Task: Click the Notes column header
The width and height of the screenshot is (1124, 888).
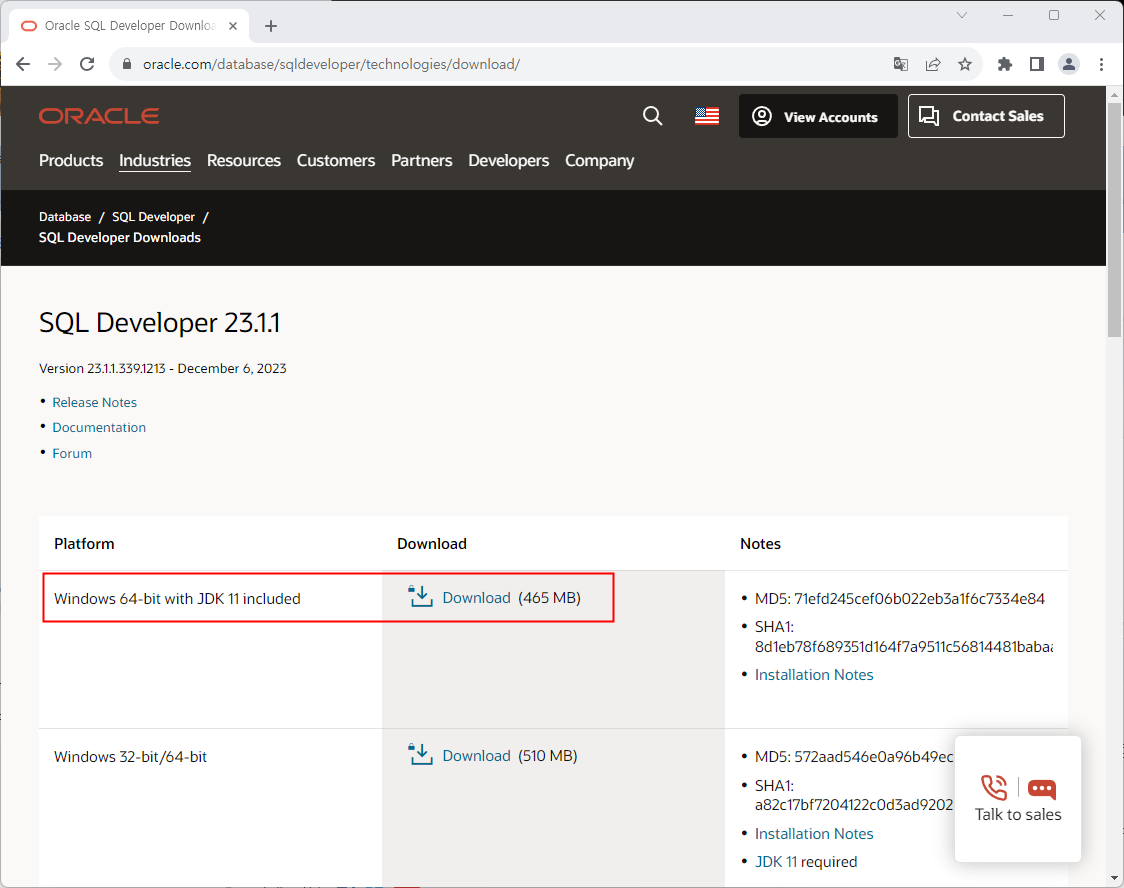Action: pos(760,543)
